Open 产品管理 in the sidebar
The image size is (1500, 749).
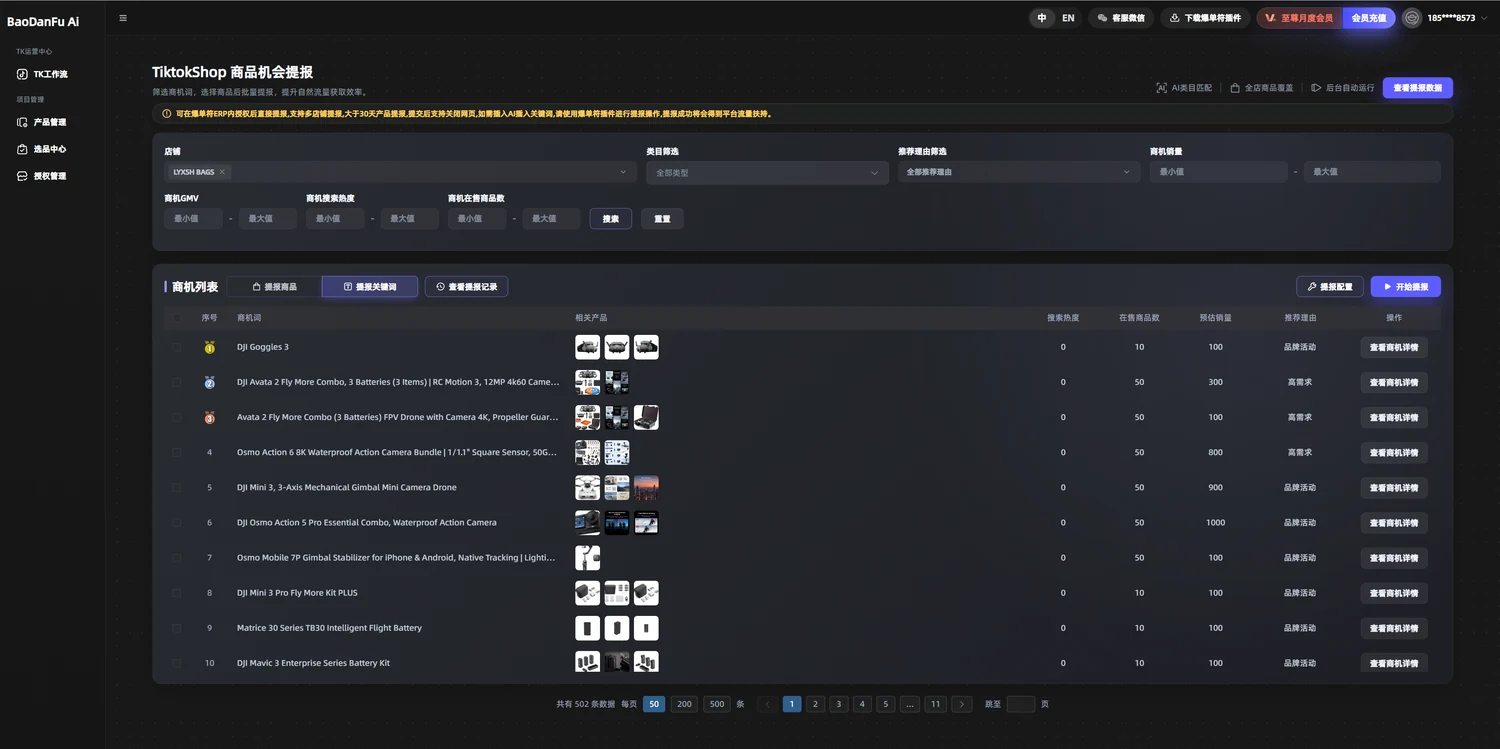click(x=43, y=122)
